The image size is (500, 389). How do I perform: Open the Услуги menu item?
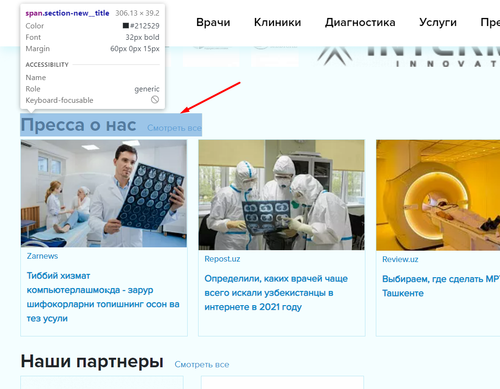click(x=438, y=22)
